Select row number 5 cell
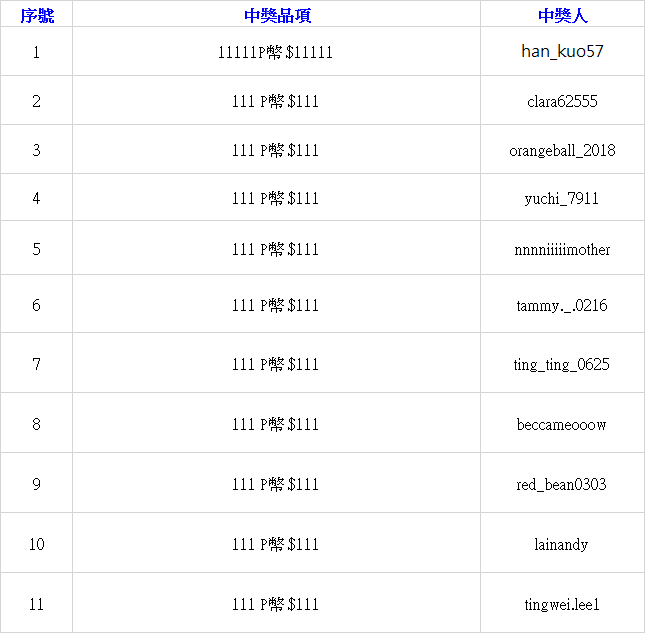This screenshot has width=645, height=633. click(x=36, y=249)
